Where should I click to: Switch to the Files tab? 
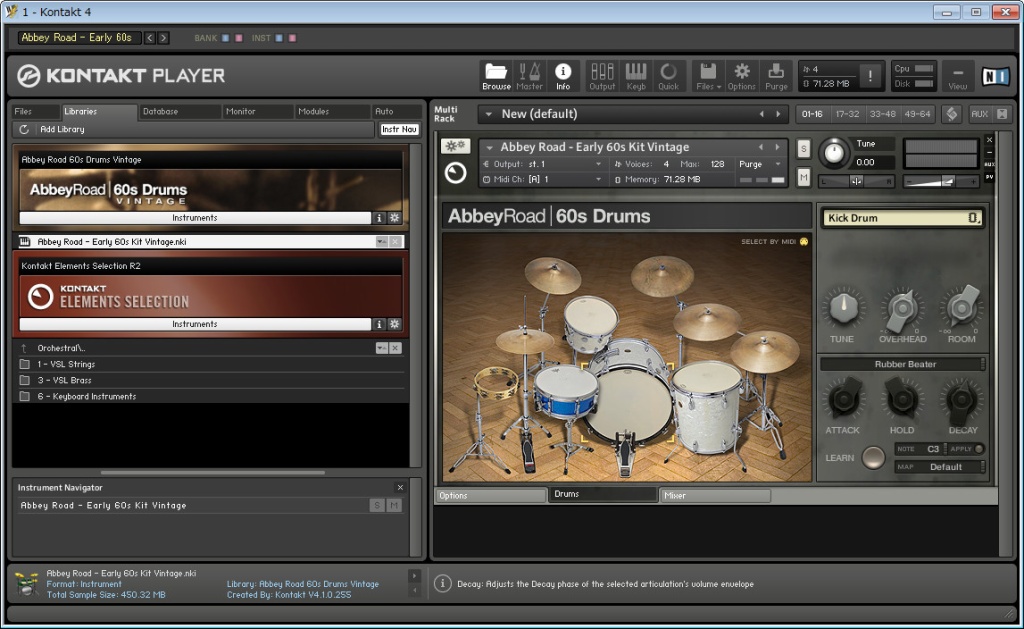coord(36,112)
